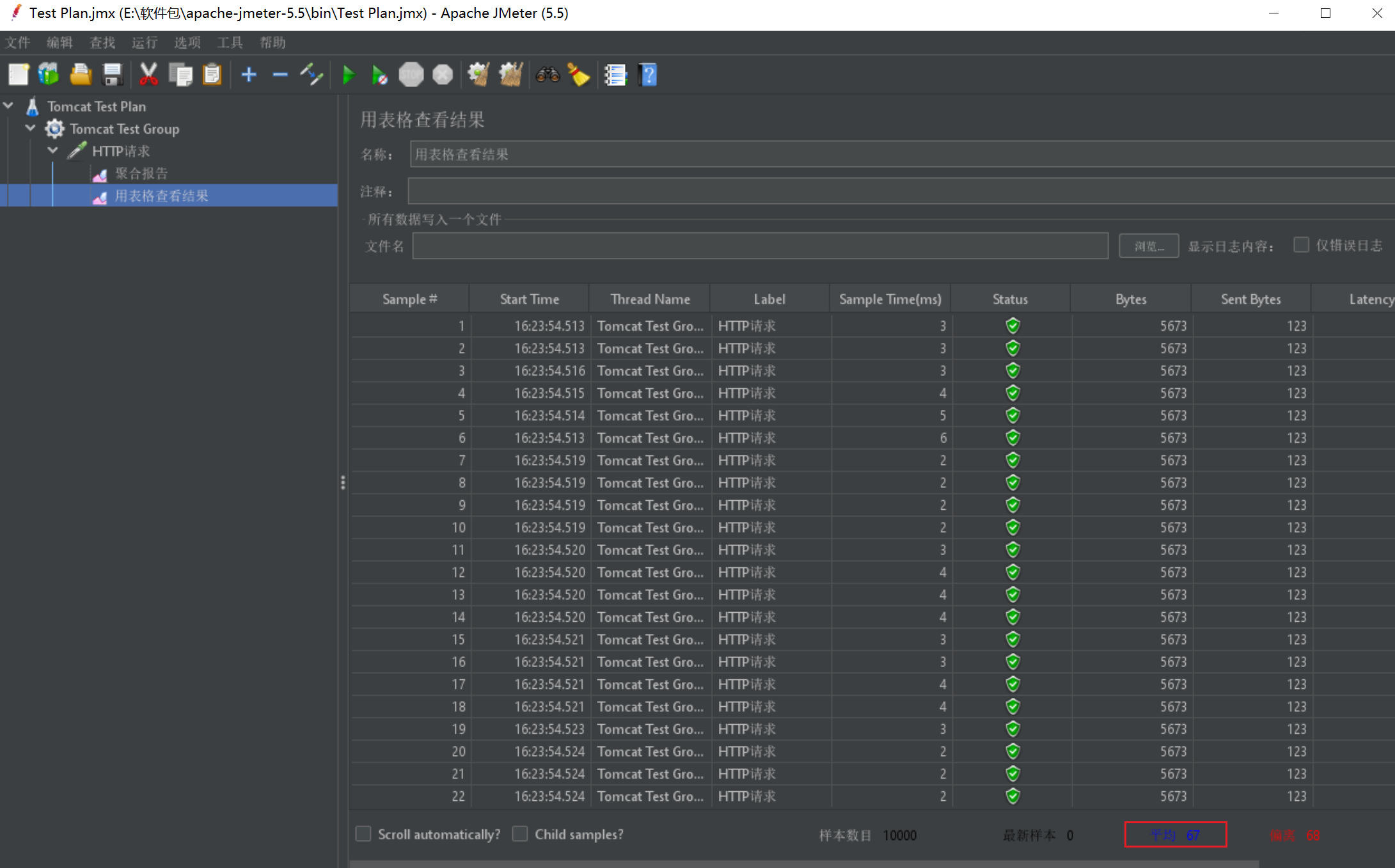Sort by the Label column header
The height and width of the screenshot is (868, 1395).
point(769,299)
